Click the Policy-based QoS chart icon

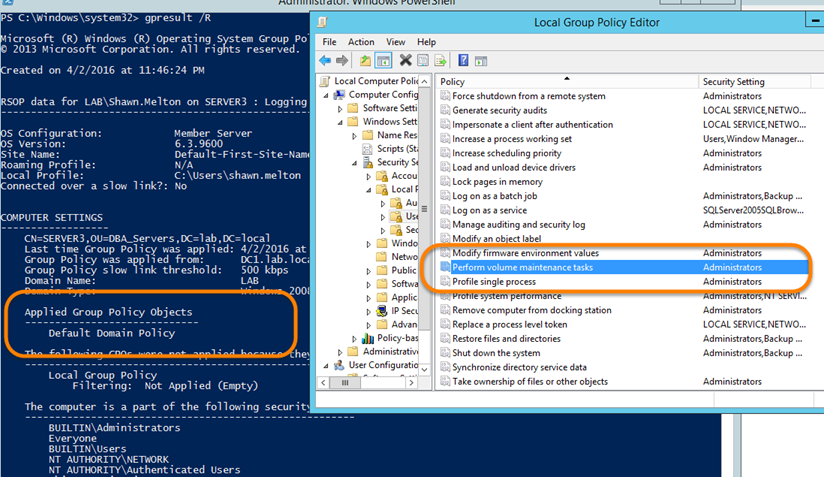368,338
